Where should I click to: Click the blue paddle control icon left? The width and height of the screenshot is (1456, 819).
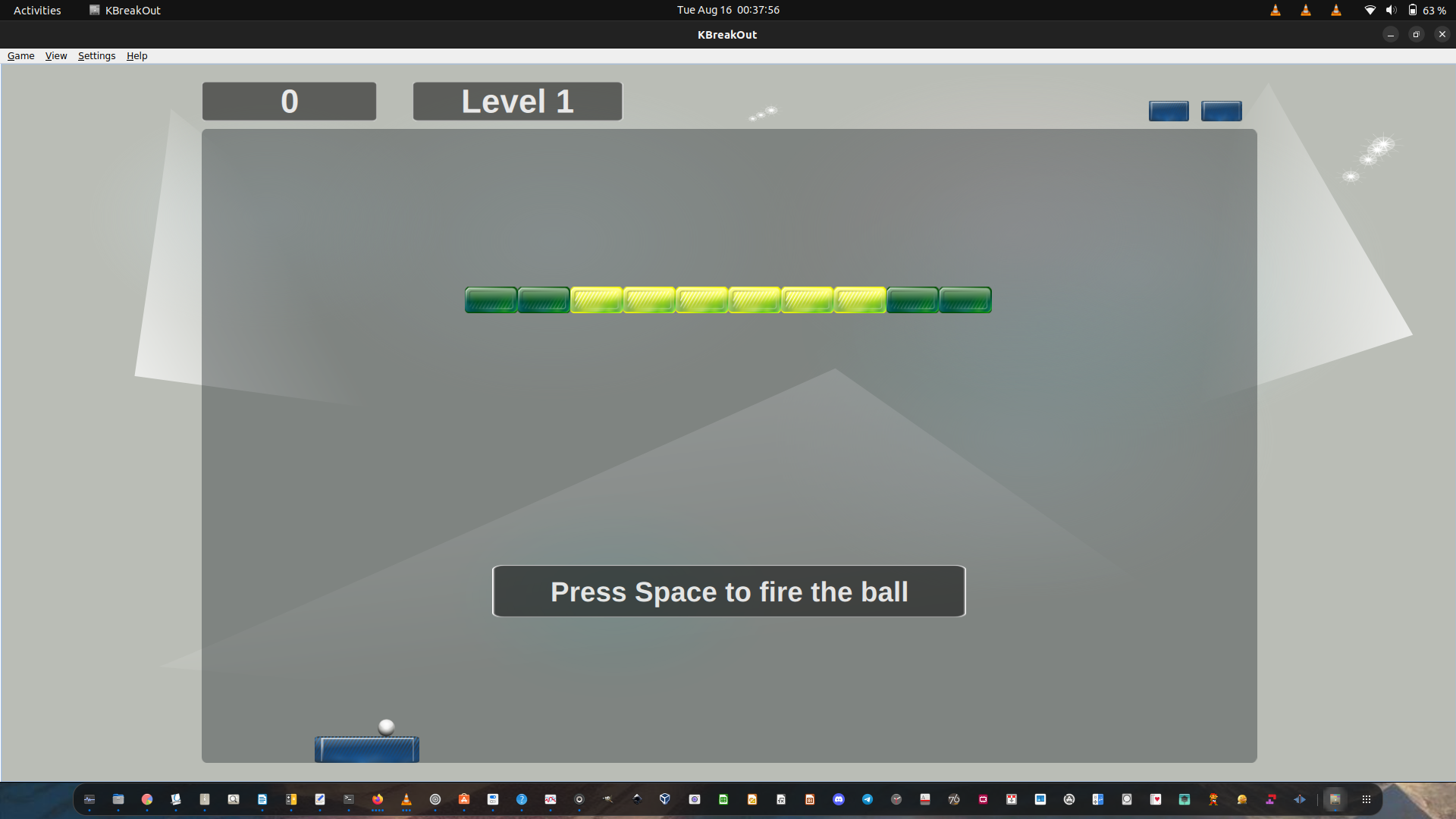point(1168,109)
